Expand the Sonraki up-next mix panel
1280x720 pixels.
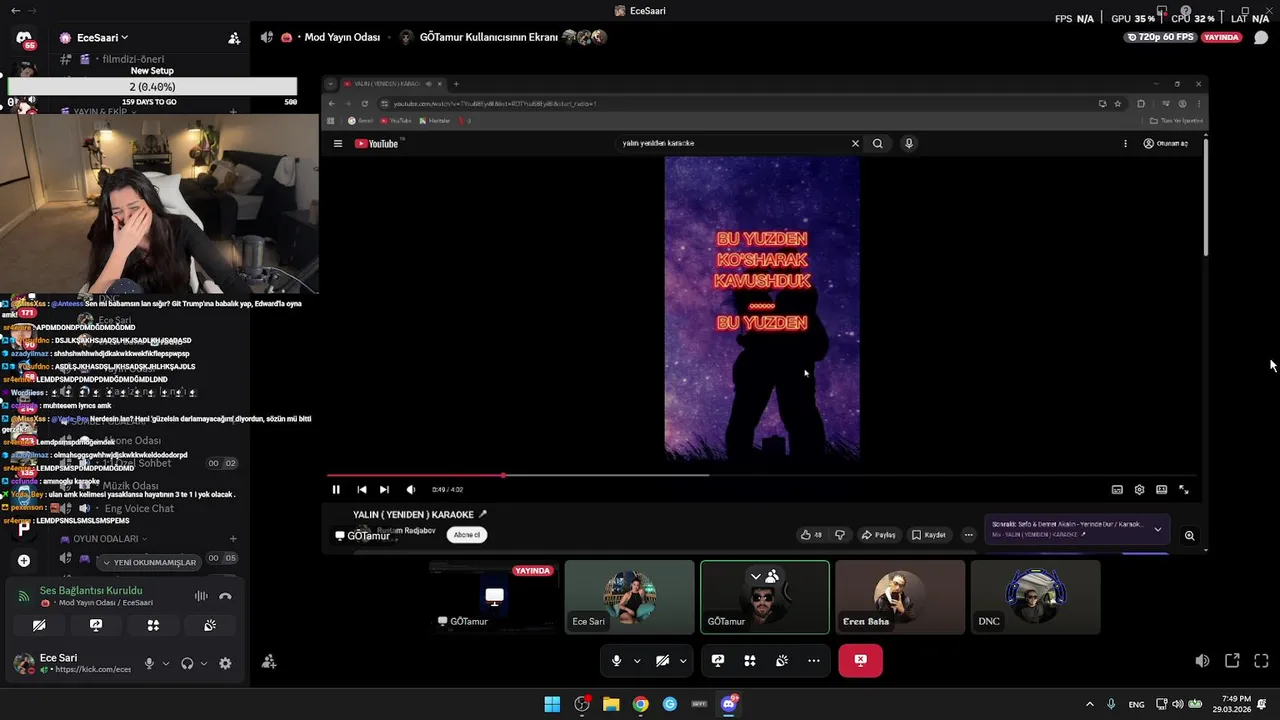point(1158,529)
